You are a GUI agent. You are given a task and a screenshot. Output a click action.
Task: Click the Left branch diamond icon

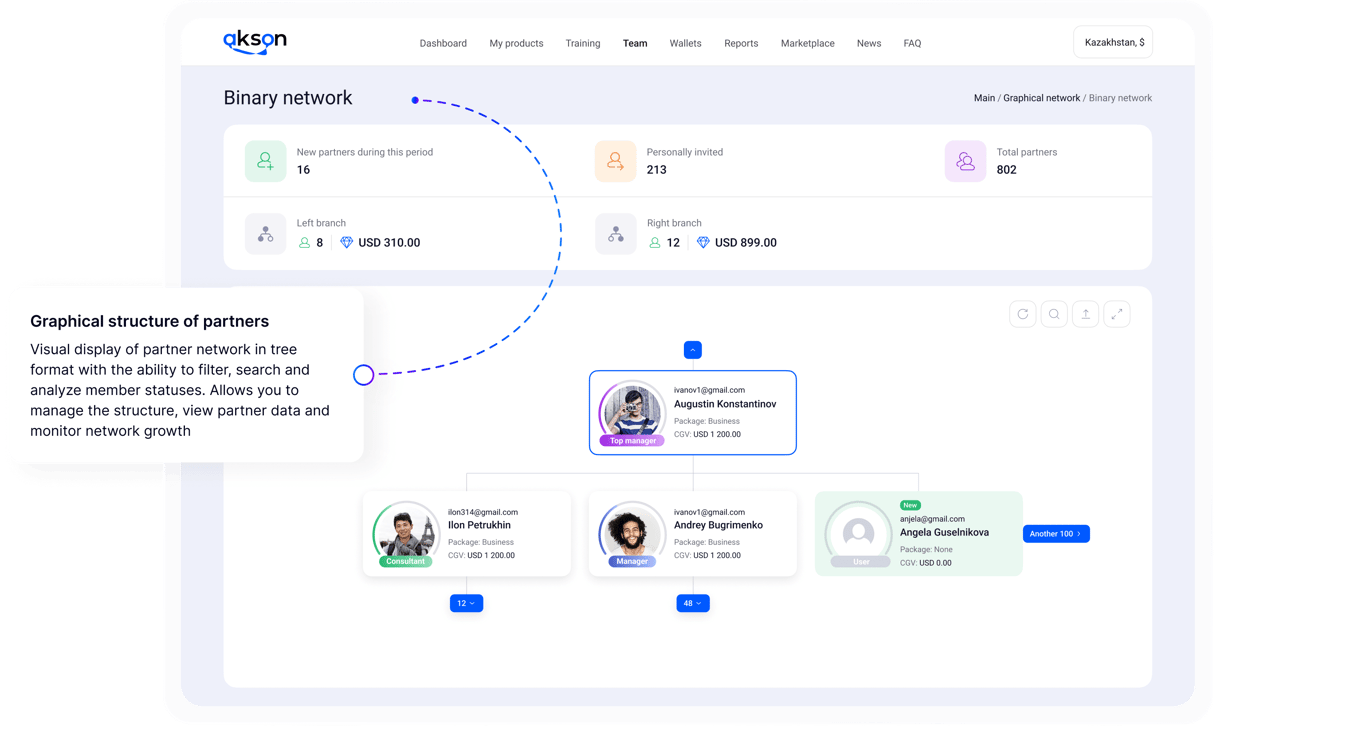point(346,242)
